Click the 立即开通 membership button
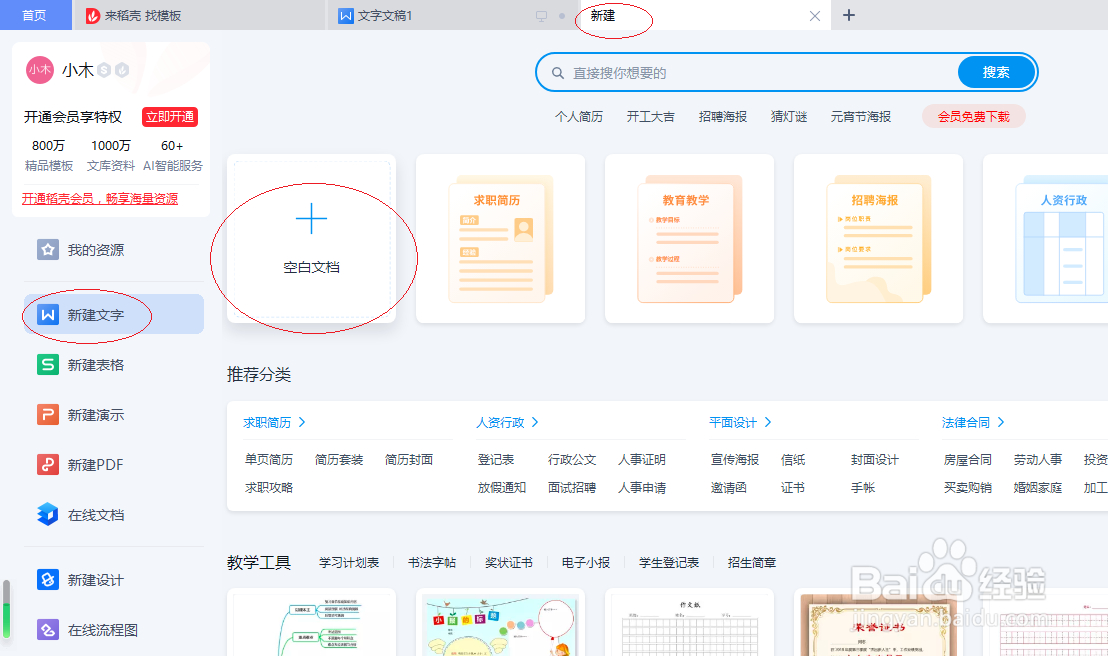 [168, 117]
